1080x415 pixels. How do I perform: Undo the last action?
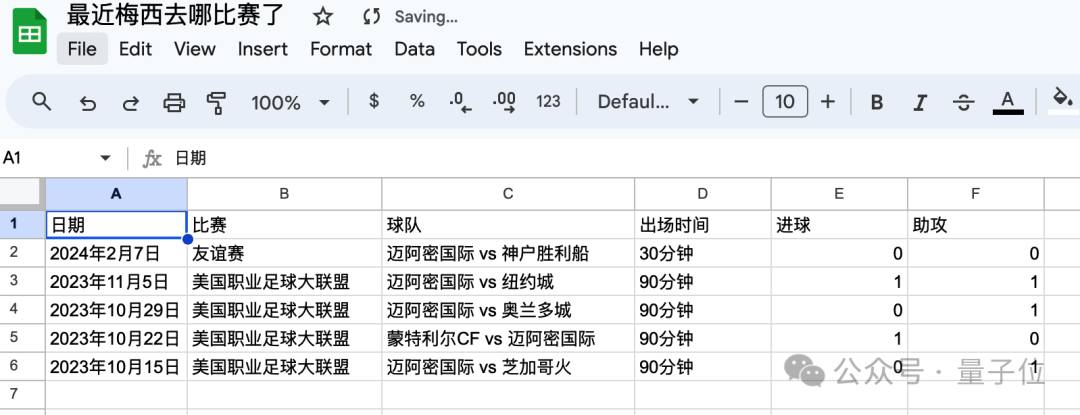pyautogui.click(x=87, y=103)
